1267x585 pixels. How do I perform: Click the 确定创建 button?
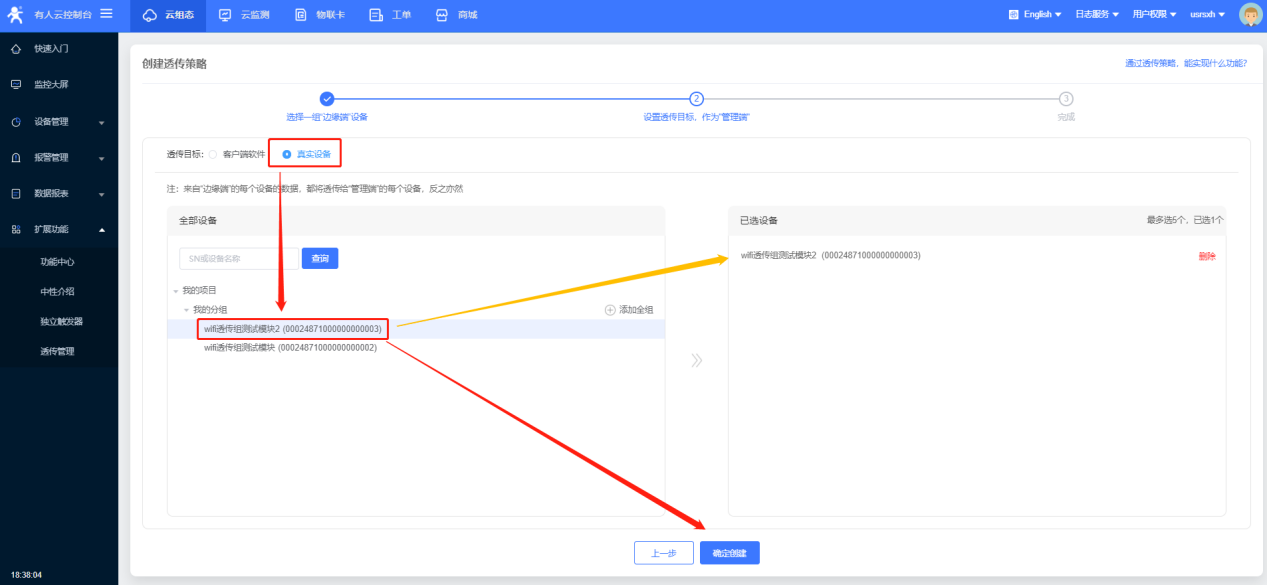tap(729, 553)
